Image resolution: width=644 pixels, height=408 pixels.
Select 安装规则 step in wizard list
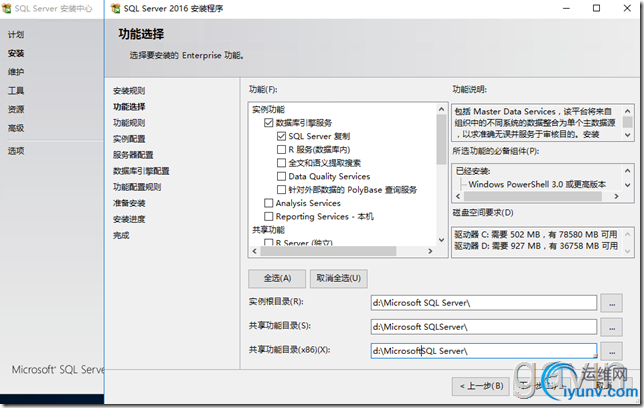coord(129,91)
